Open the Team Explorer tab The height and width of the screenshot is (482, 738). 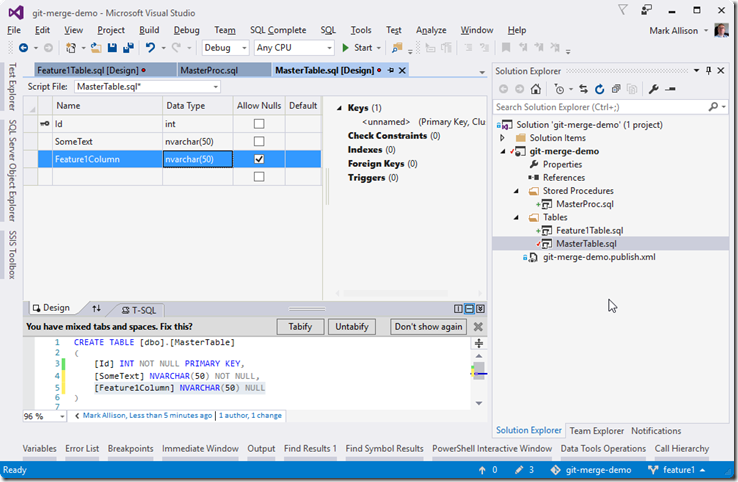point(596,431)
